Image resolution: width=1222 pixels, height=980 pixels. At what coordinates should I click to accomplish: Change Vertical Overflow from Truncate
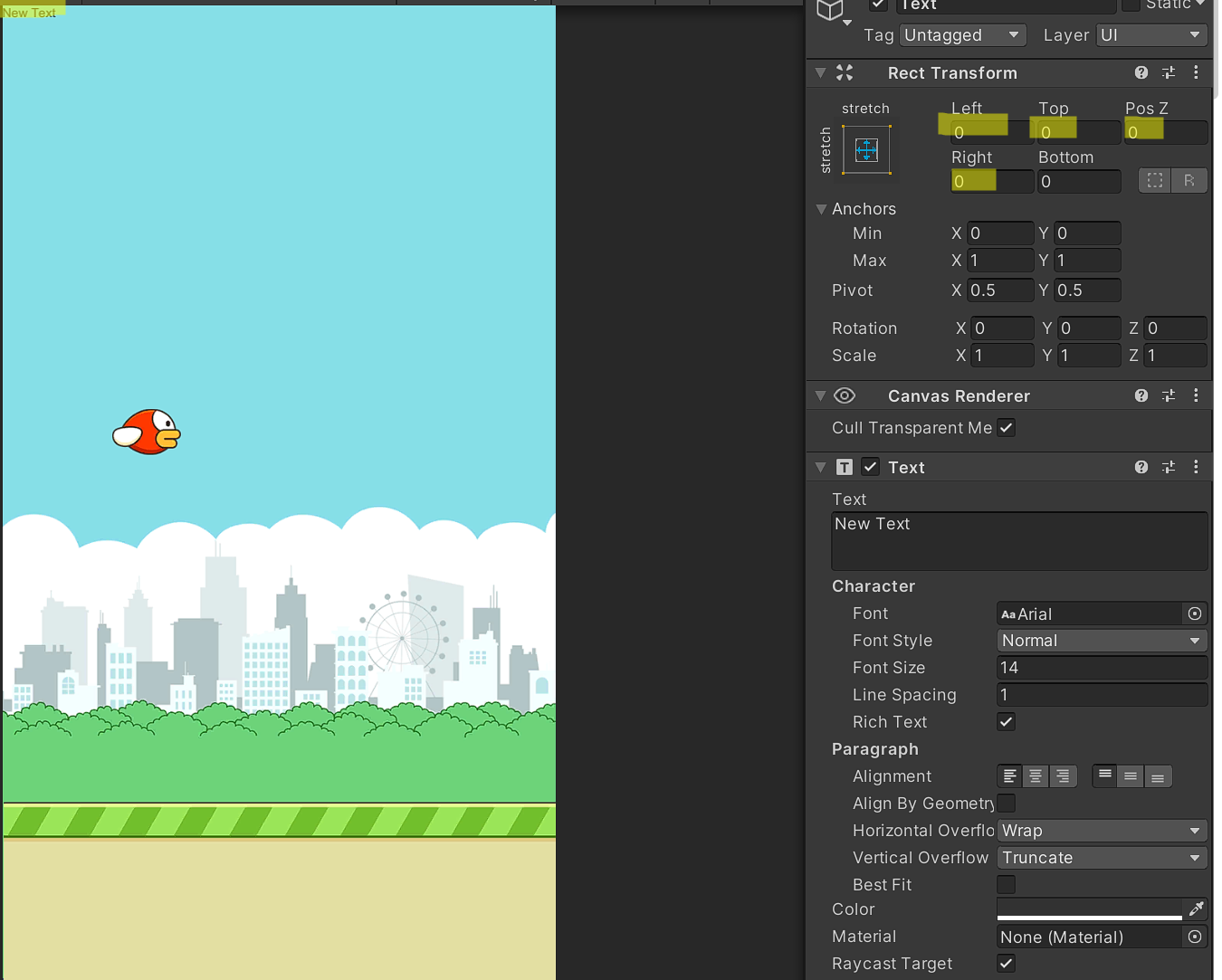tap(1101, 858)
